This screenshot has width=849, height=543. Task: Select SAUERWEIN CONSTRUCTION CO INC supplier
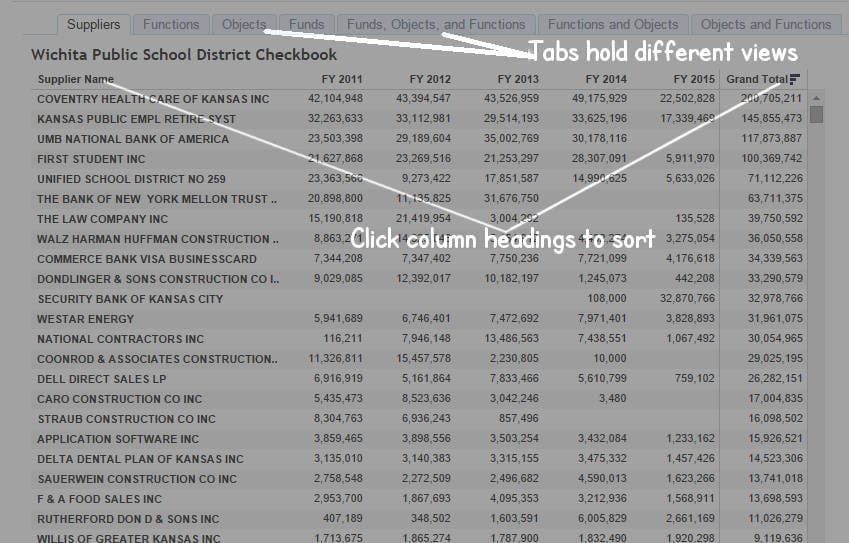tap(137, 480)
